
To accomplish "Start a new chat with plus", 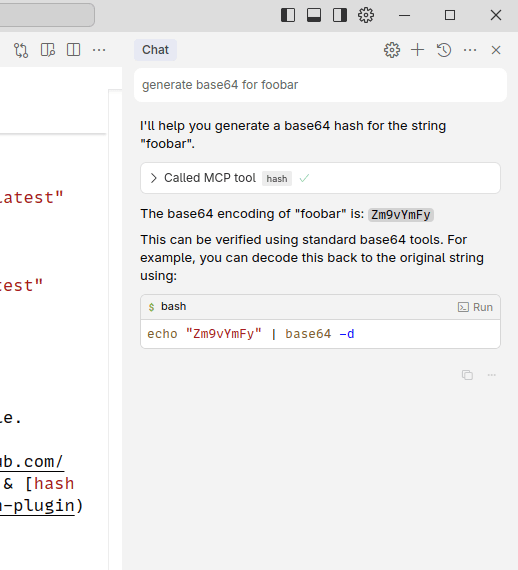I will coord(417,50).
